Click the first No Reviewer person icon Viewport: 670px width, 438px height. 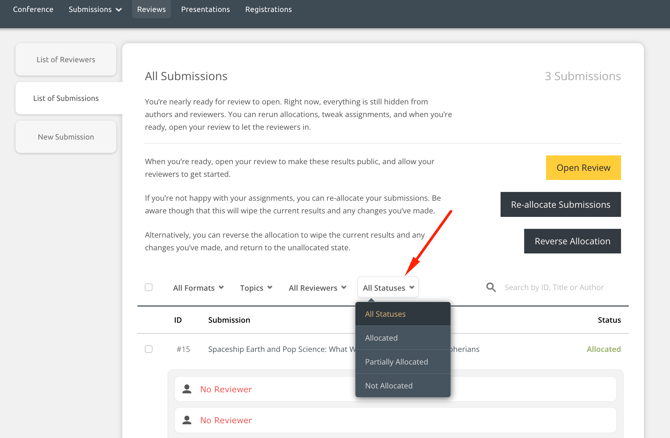point(187,389)
